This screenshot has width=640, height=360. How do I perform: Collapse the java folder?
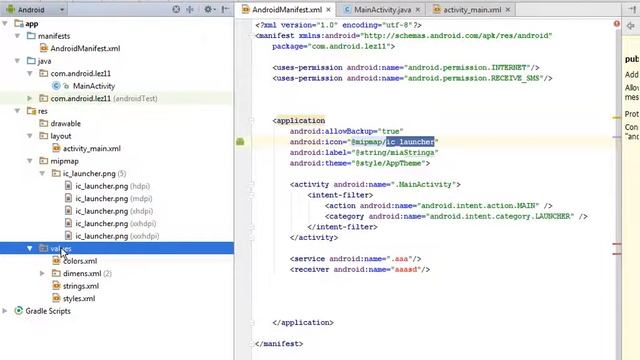(17, 61)
